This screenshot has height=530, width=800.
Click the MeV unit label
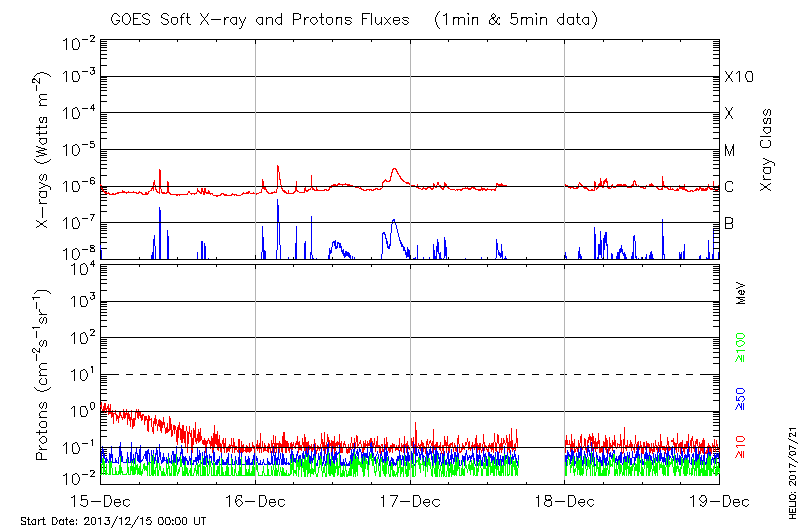click(742, 292)
